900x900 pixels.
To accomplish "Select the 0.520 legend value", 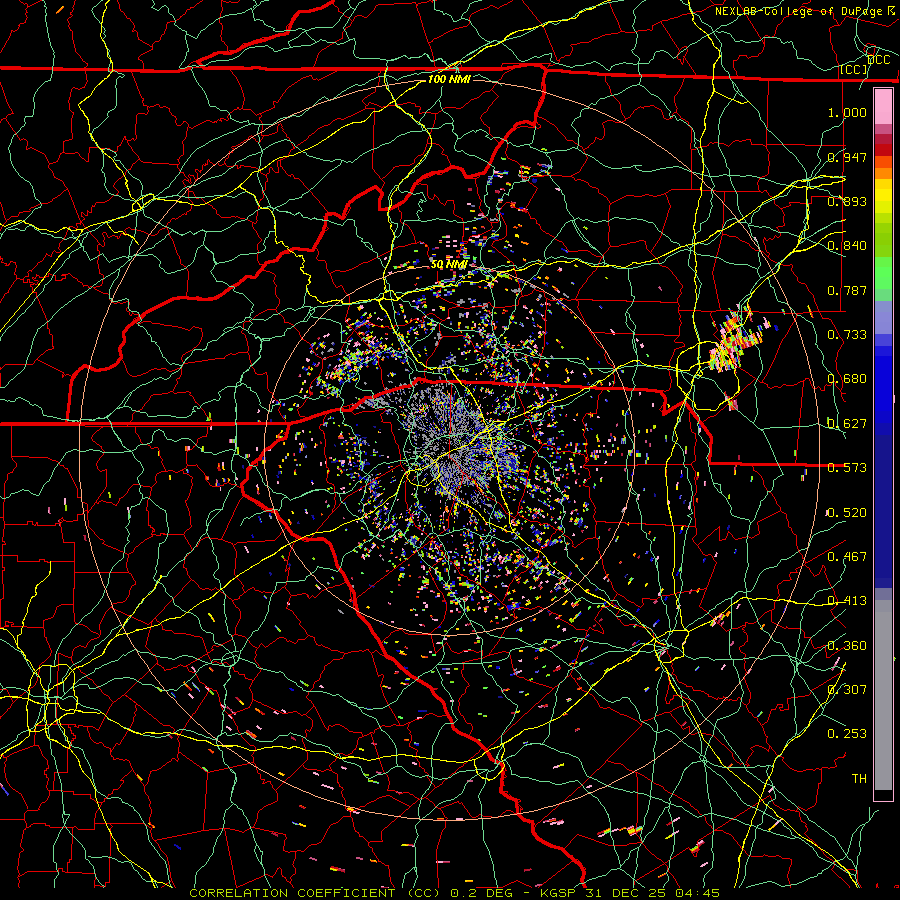I will (847, 513).
